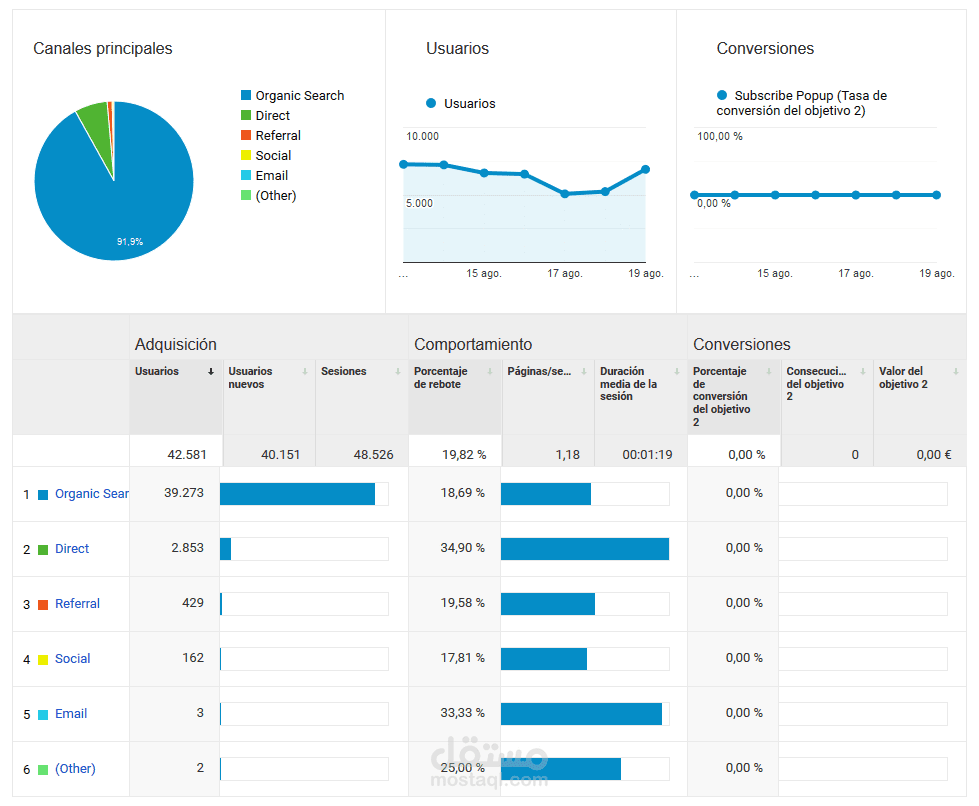Viewport: 979px width, 806px height.
Task: Select the blue 91.9% pie slice
Action: tap(125, 206)
